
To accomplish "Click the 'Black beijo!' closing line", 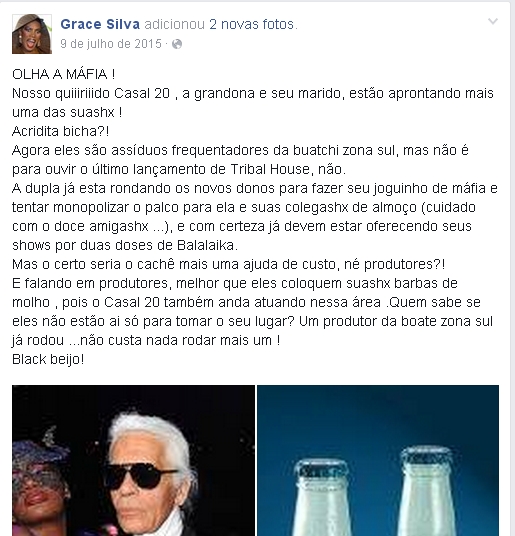I will click(48, 360).
